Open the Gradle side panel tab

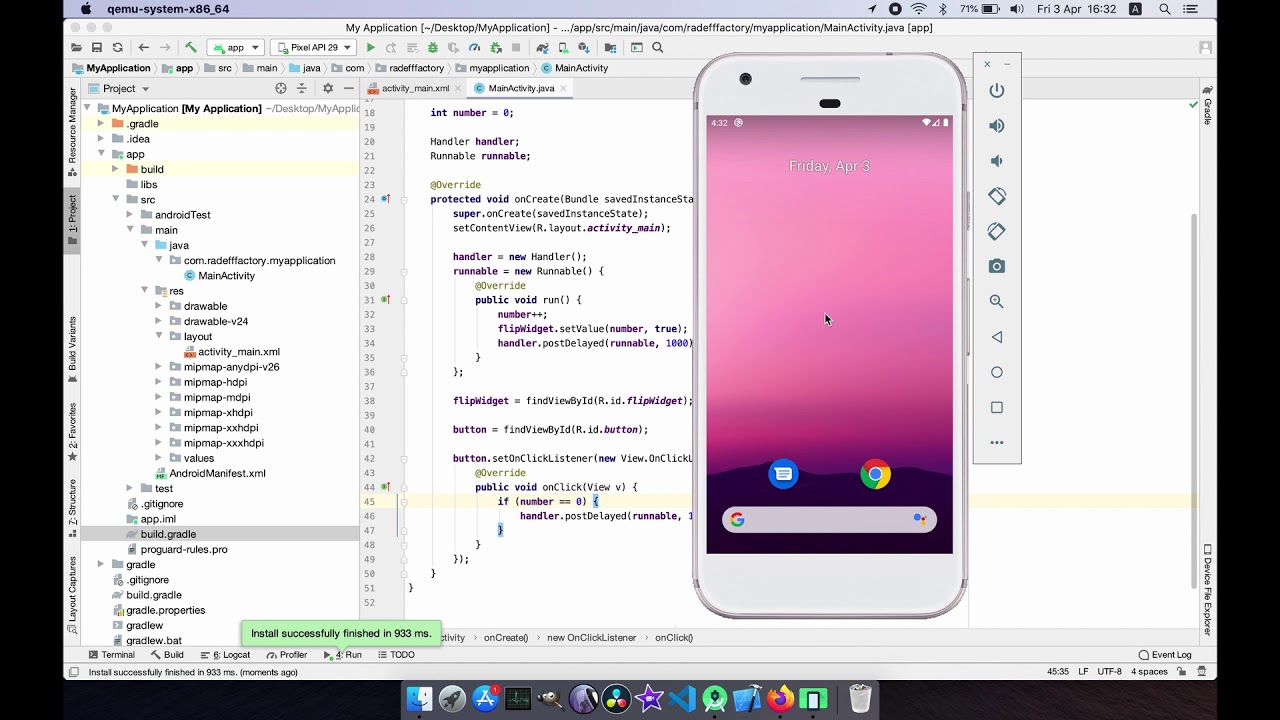point(1208,105)
